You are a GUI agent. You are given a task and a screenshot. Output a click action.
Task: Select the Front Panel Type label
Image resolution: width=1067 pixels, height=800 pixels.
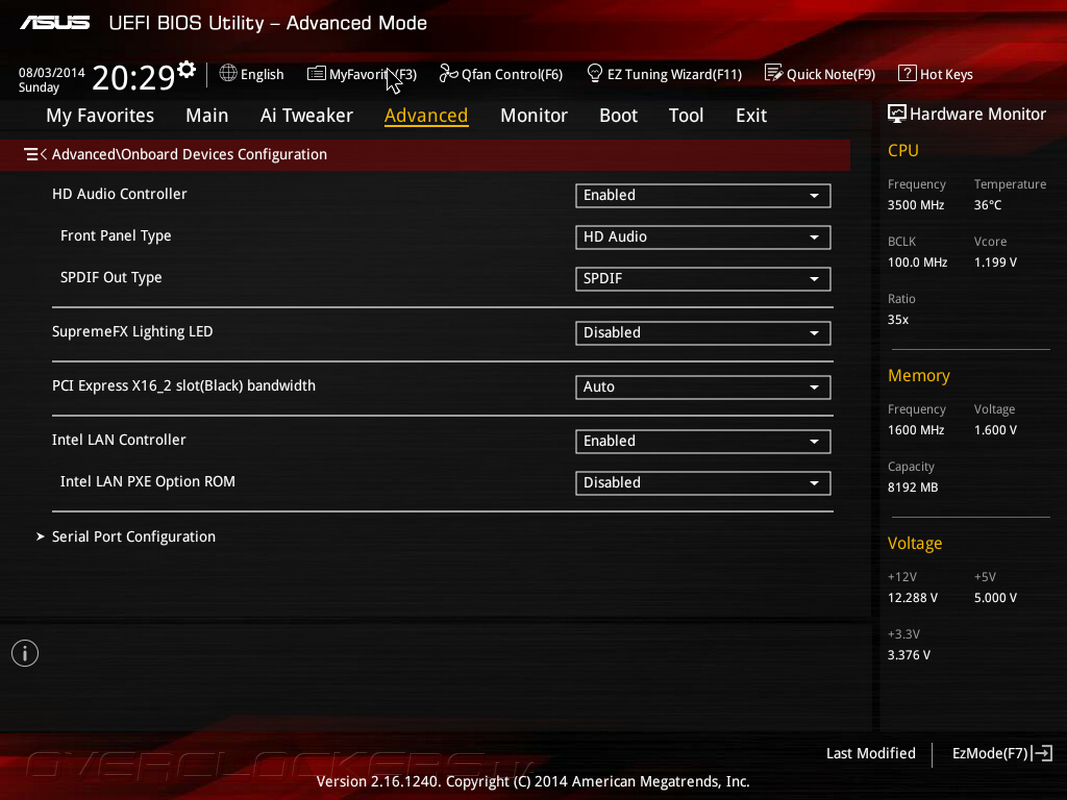pyautogui.click(x=116, y=236)
